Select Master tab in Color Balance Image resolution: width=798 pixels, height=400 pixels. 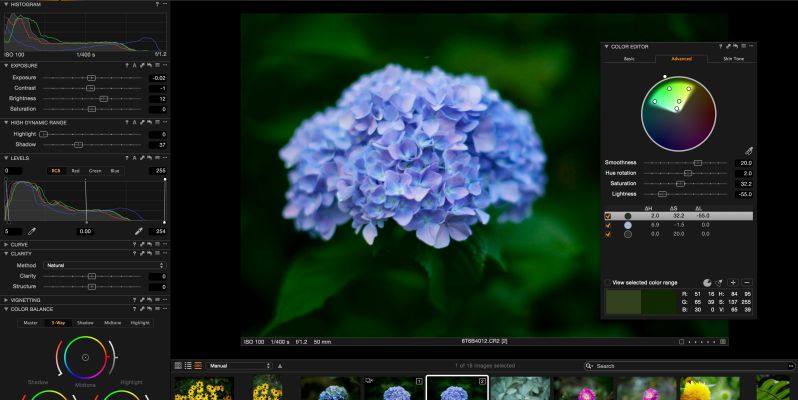point(31,323)
